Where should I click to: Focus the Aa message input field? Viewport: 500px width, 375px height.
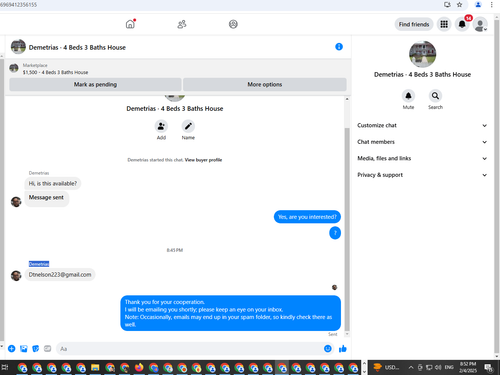click(189, 349)
